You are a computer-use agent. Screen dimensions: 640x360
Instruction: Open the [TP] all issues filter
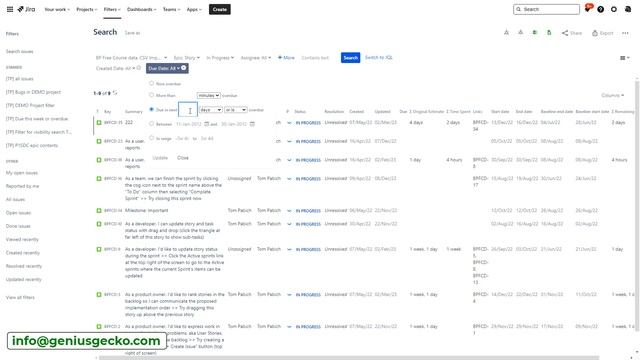[x=20, y=79]
